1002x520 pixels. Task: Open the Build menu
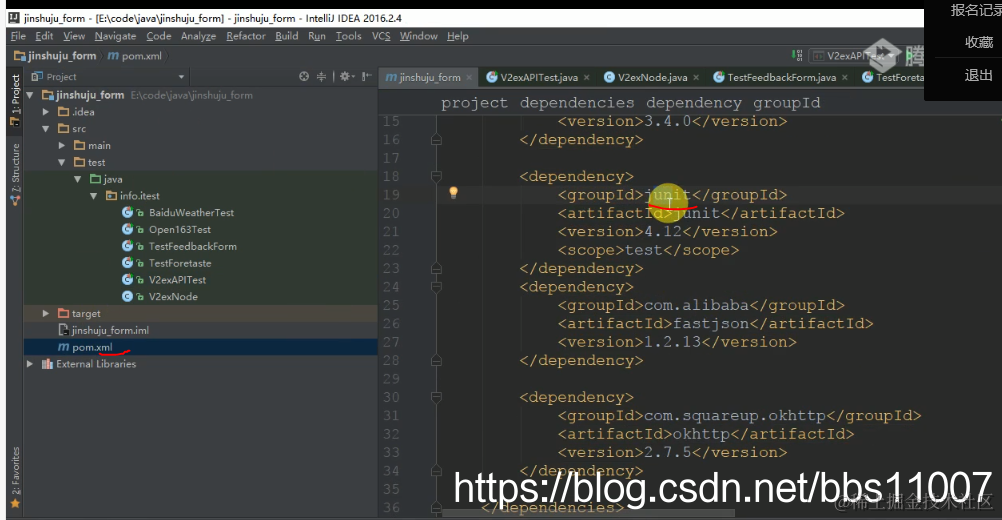click(286, 36)
